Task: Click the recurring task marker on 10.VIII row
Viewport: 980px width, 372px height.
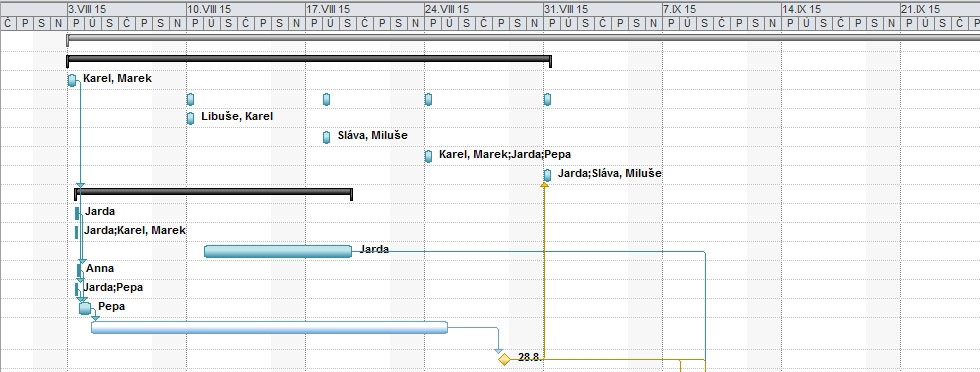Action: coord(191,99)
